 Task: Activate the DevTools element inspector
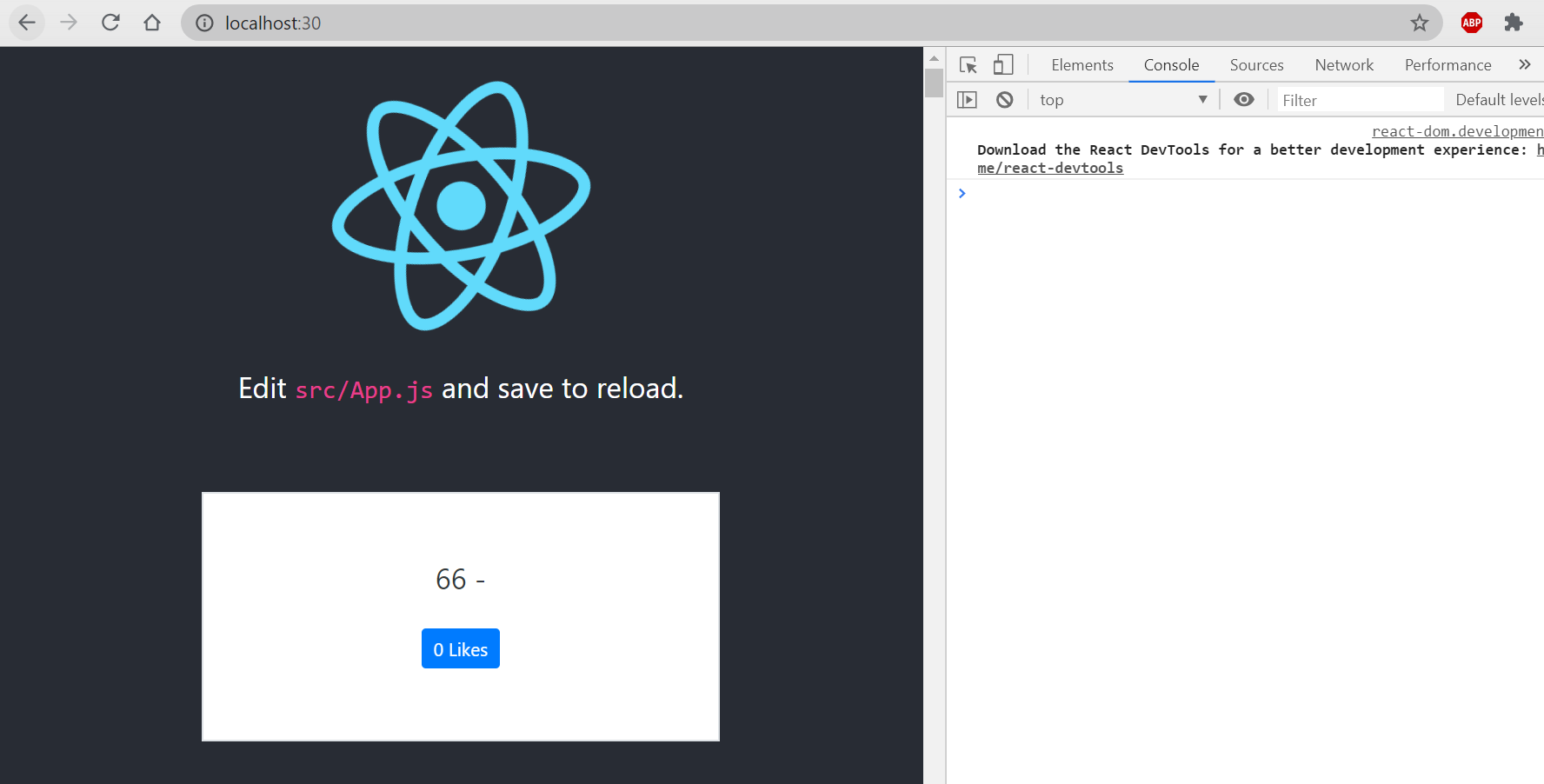[x=968, y=65]
